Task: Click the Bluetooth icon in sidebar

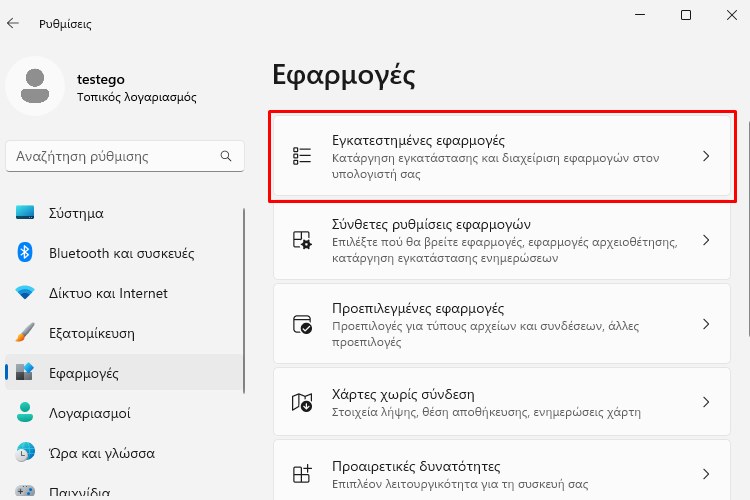Action: pos(25,252)
